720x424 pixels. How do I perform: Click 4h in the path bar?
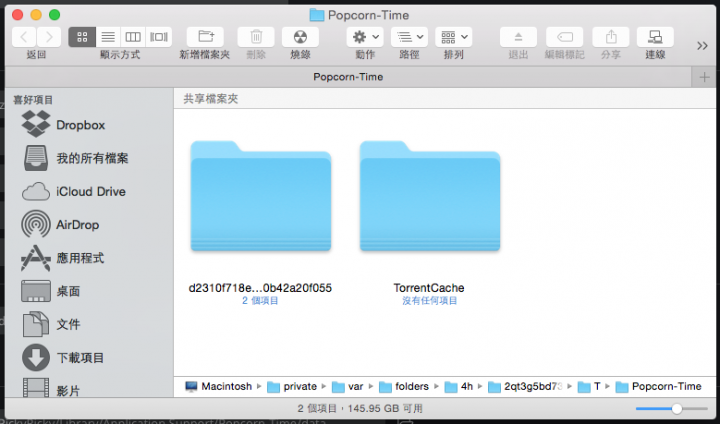pos(459,386)
